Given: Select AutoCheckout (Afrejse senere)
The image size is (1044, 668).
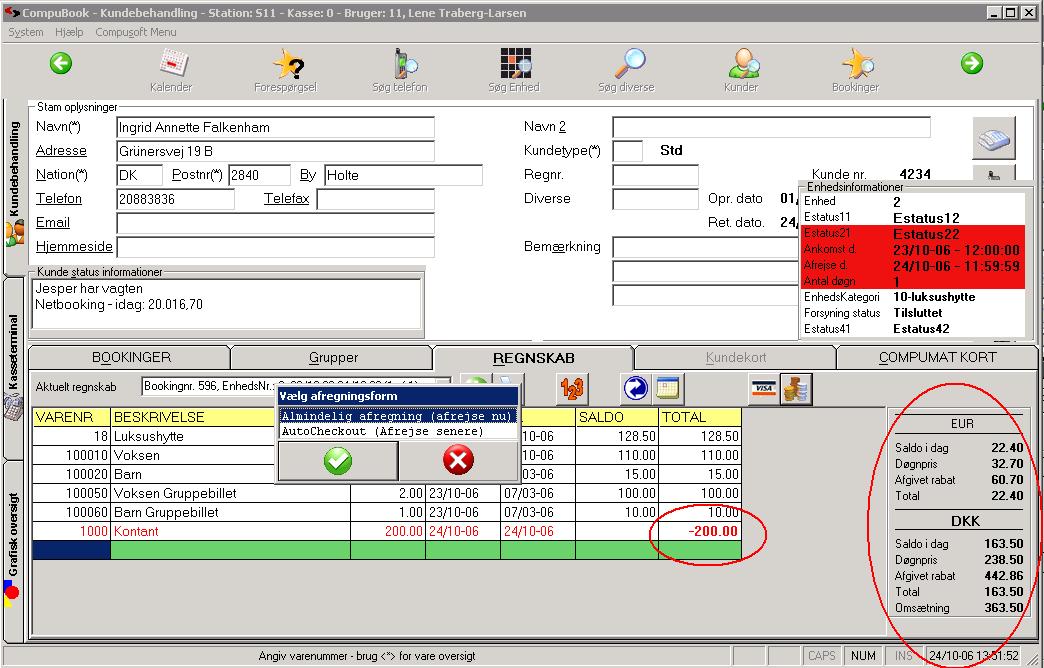Looking at the screenshot, I should coord(397,431).
